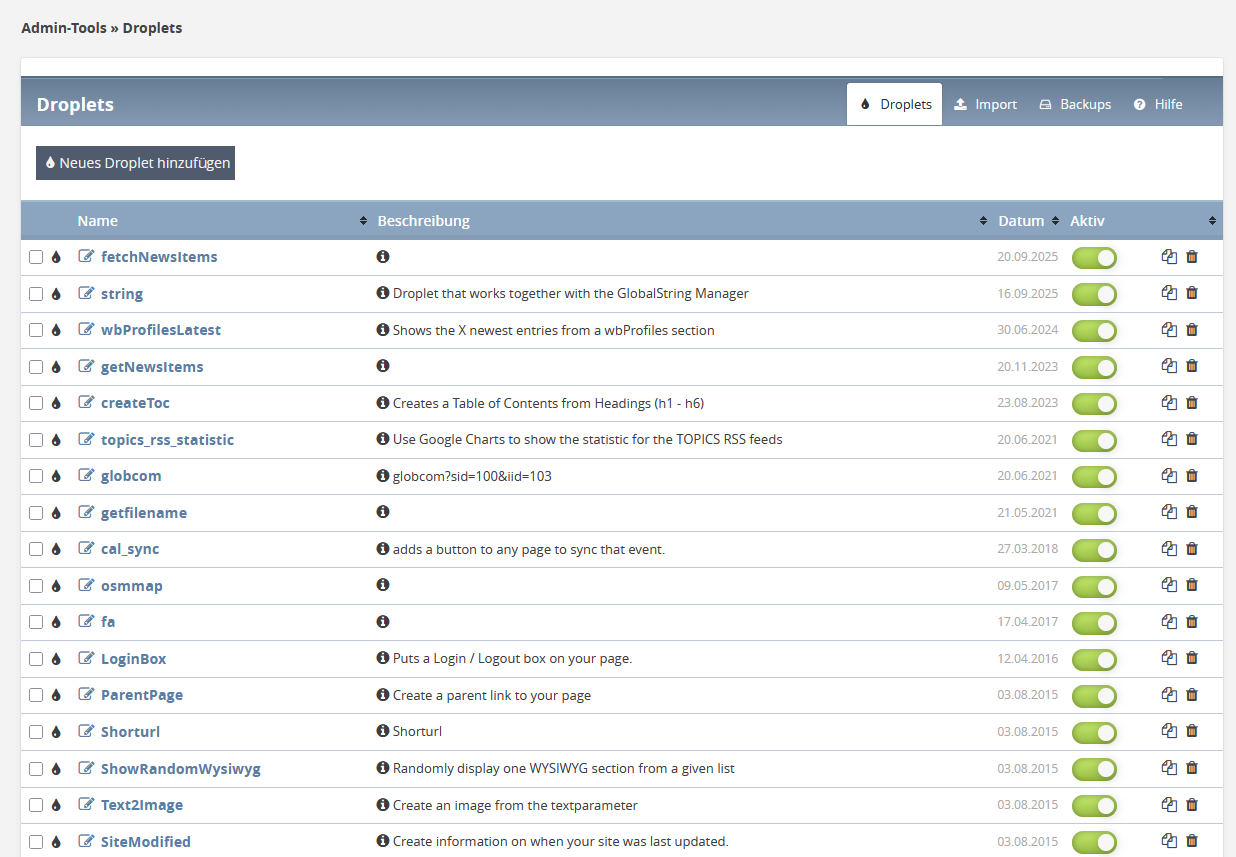This screenshot has width=1236, height=857.
Task: Click the trash icon for the osmmap row
Action: 1191,585
